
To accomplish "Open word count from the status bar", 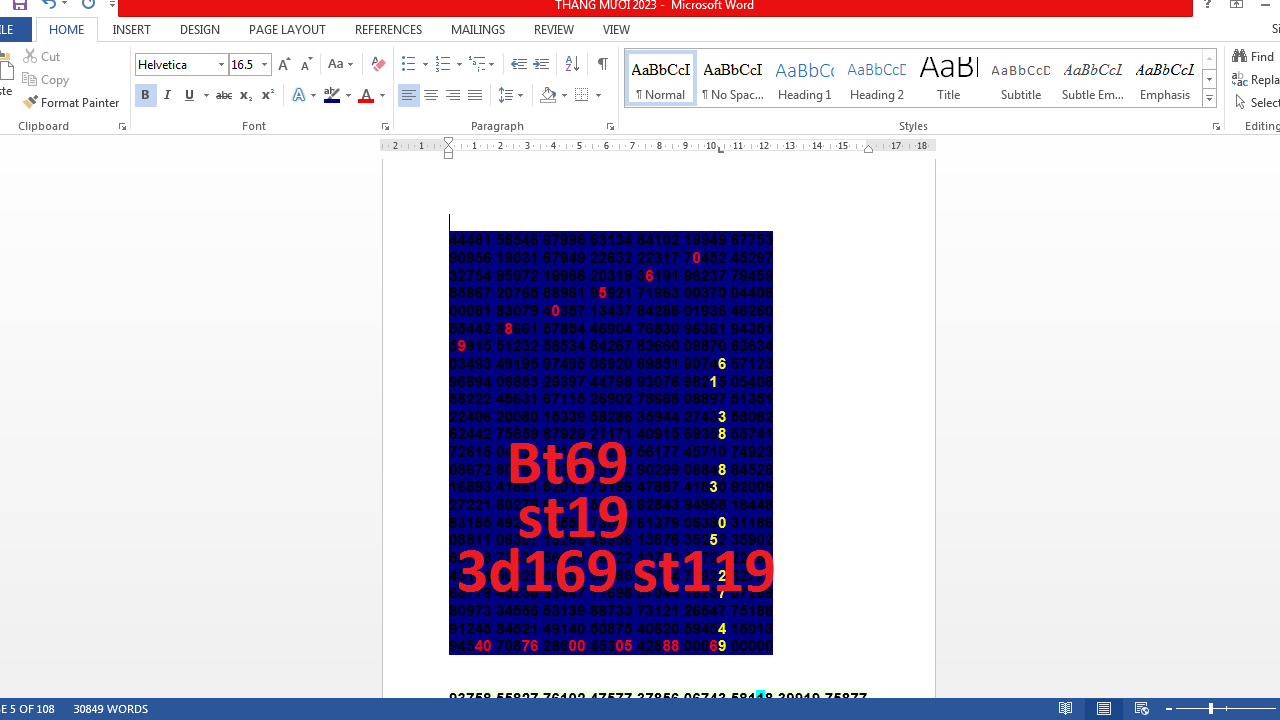I will coord(110,709).
